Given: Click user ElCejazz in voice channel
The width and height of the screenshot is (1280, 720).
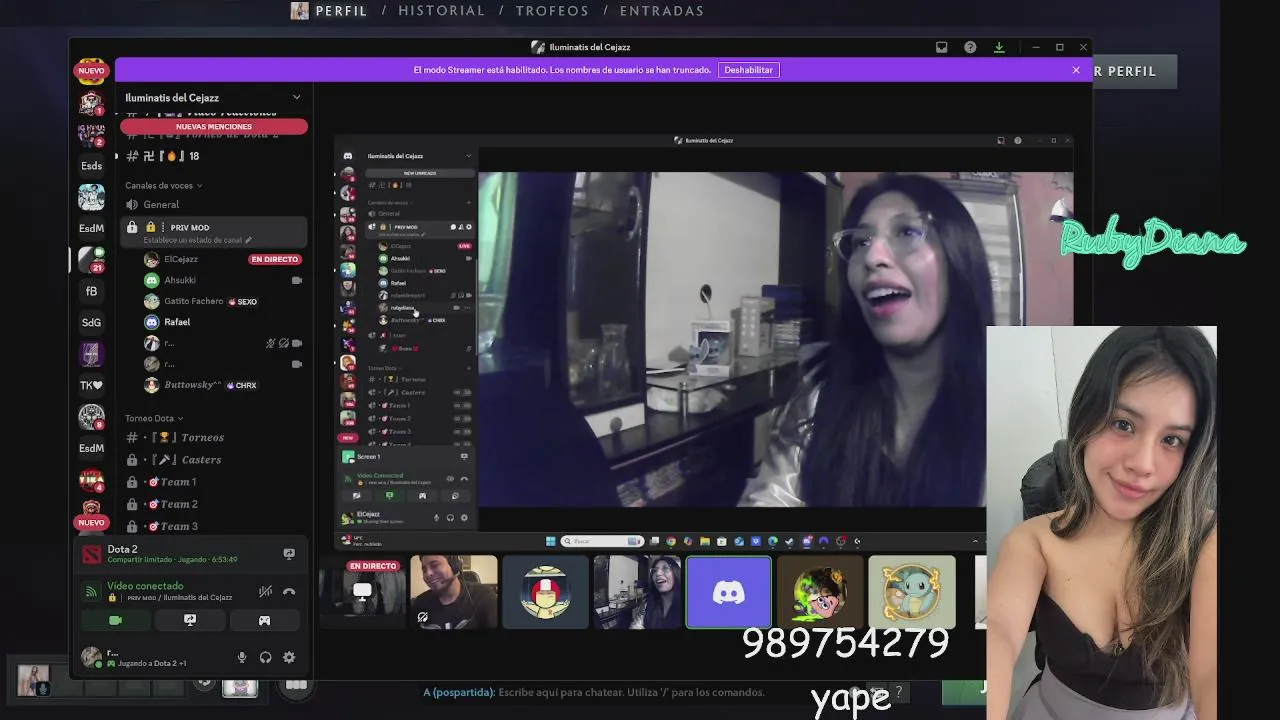Looking at the screenshot, I should [x=181, y=259].
